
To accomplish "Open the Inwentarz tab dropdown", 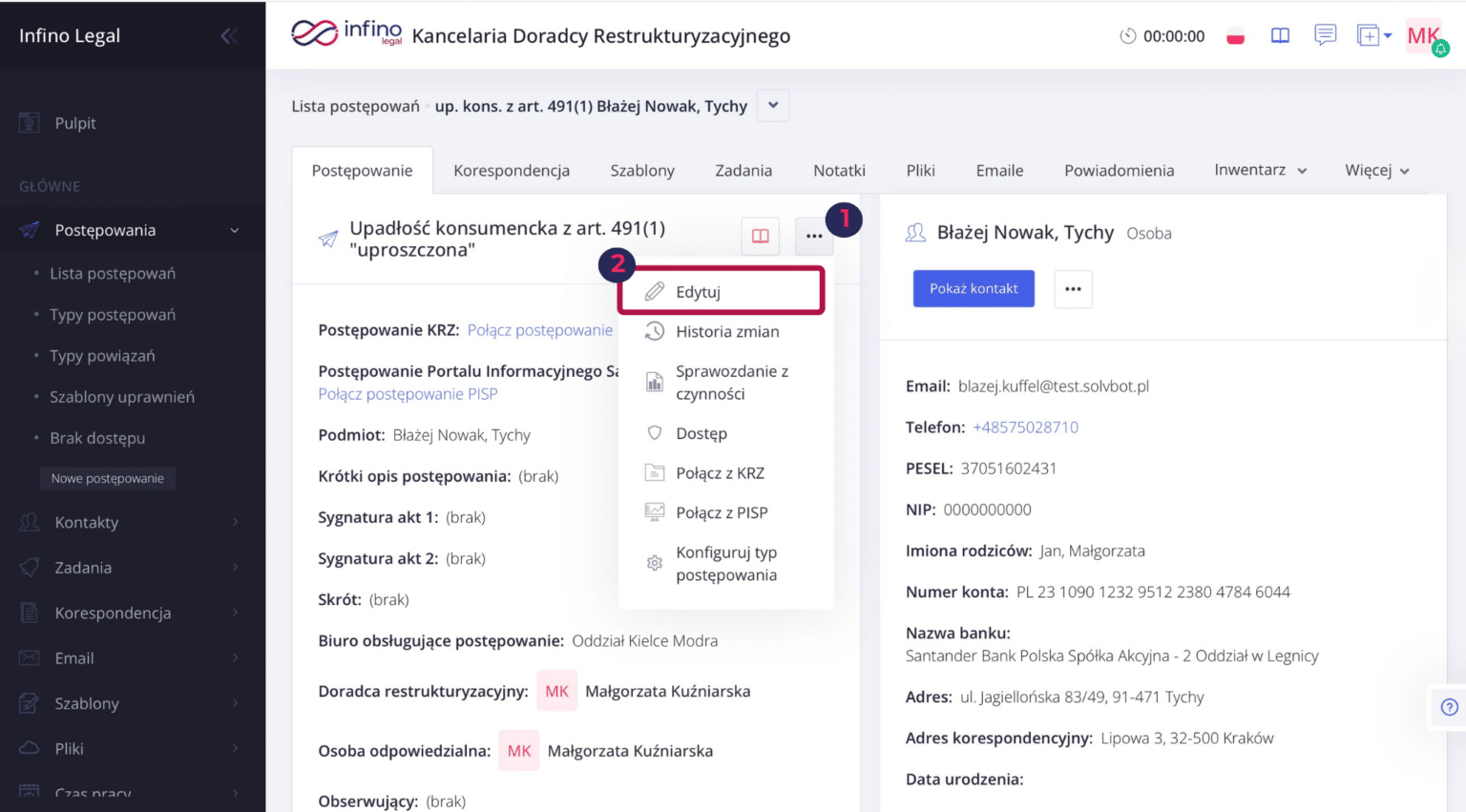I will pos(1260,170).
